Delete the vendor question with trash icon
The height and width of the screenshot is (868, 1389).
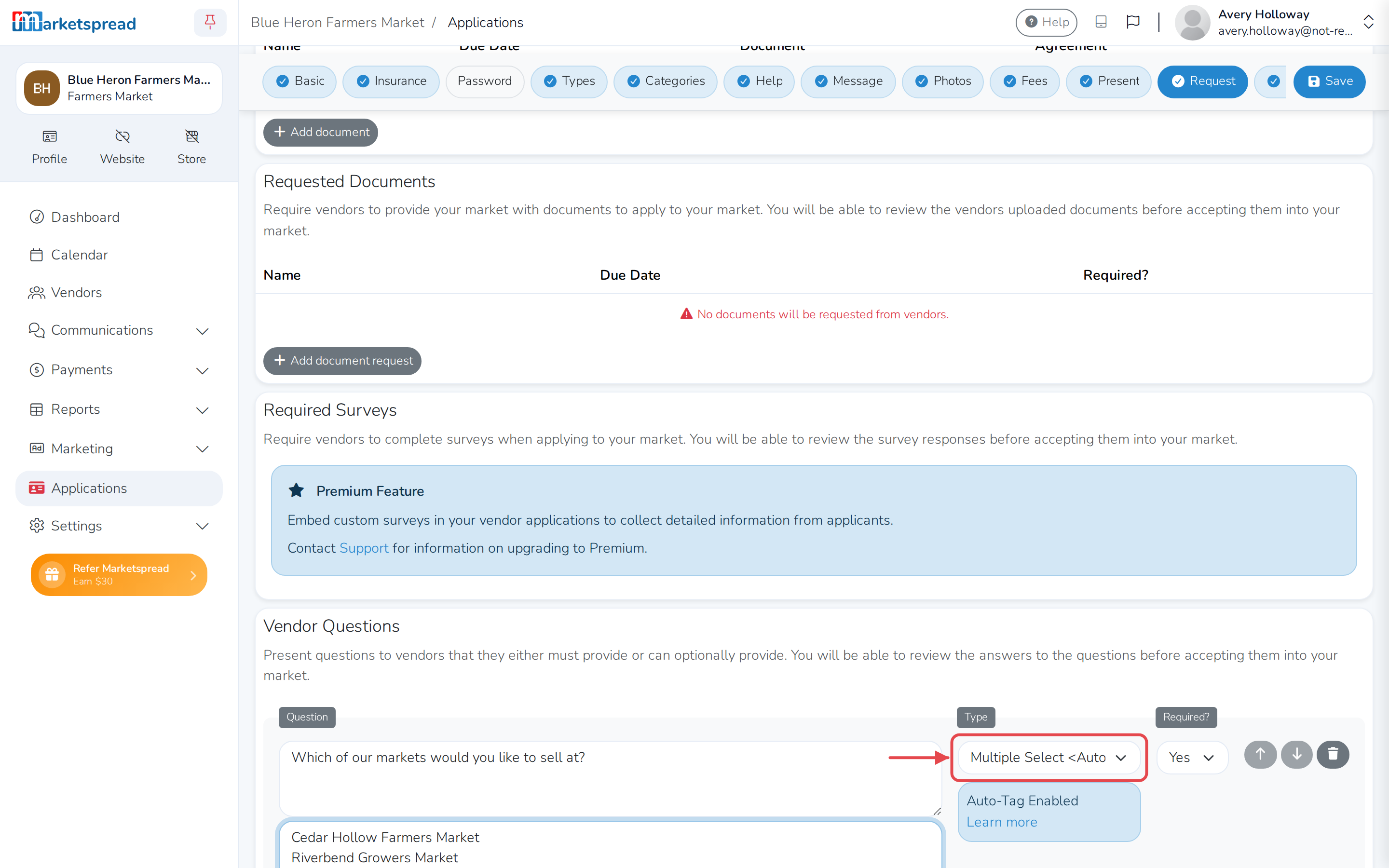[1333, 754]
